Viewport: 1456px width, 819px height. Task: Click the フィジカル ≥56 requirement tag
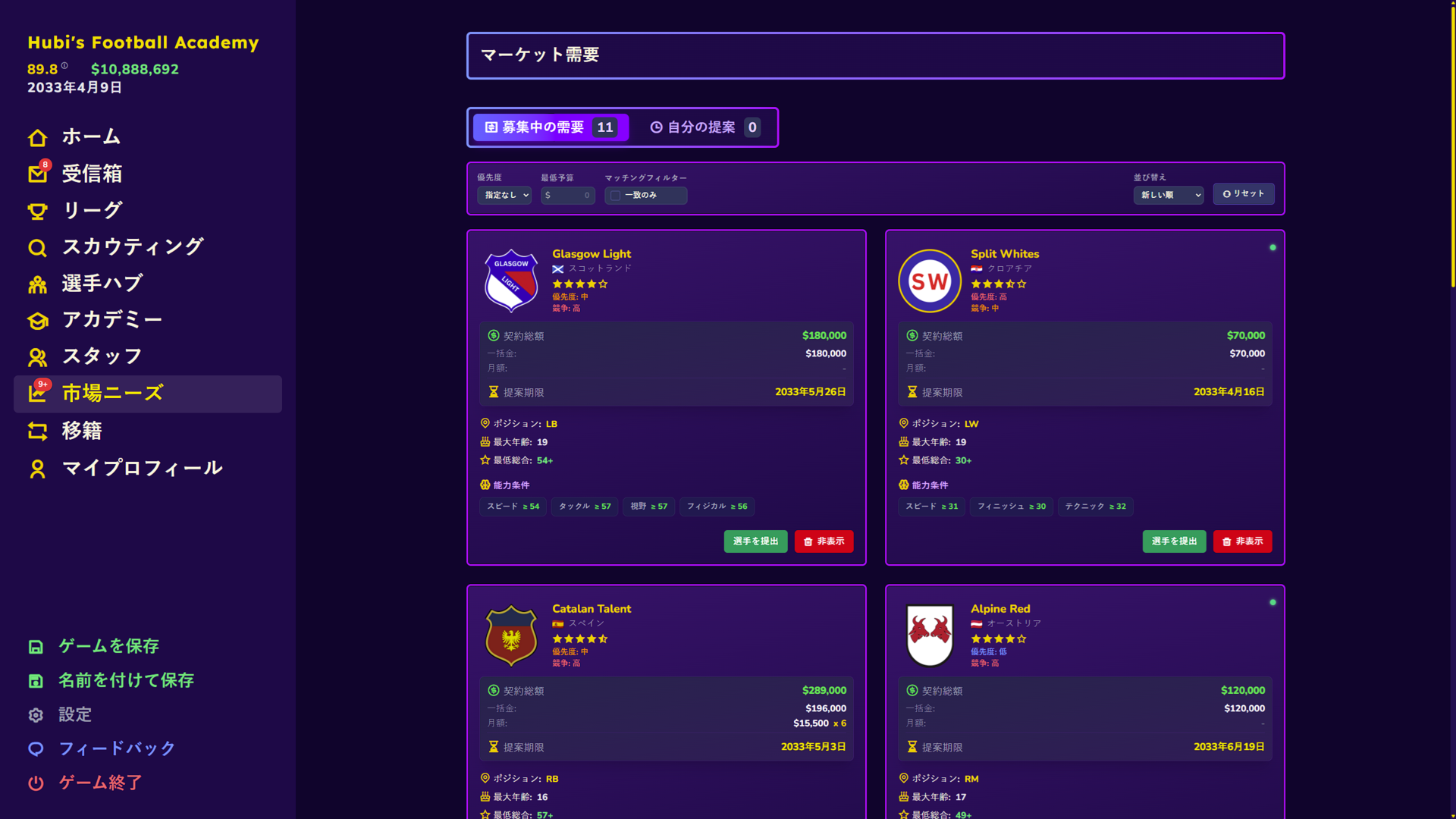[717, 507]
